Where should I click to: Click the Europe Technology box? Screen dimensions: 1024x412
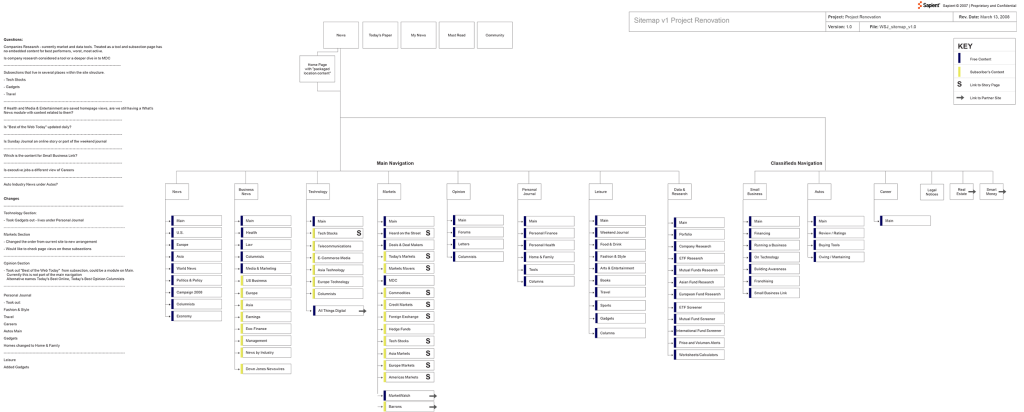(x=338, y=282)
